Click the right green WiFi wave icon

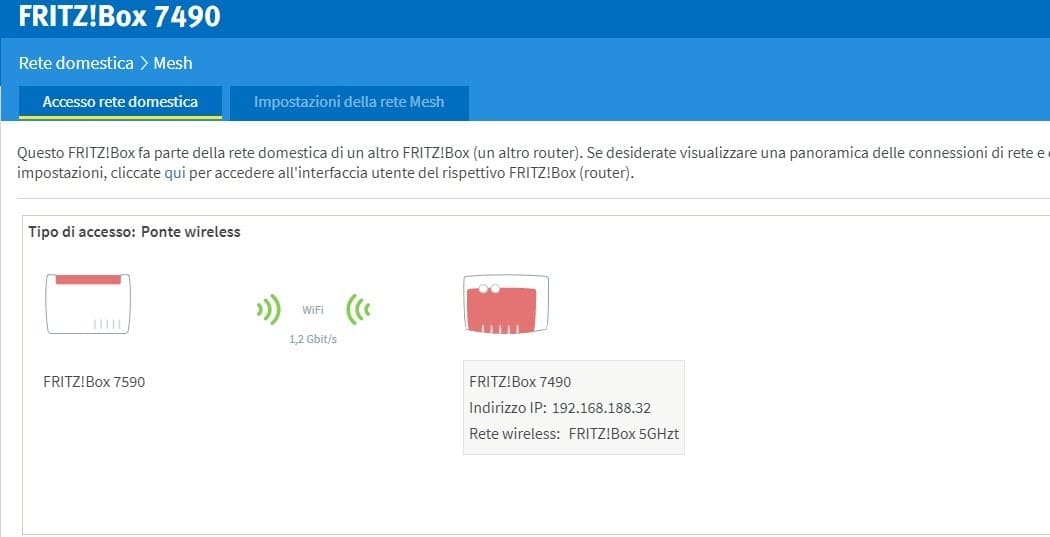pyautogui.click(x=358, y=310)
